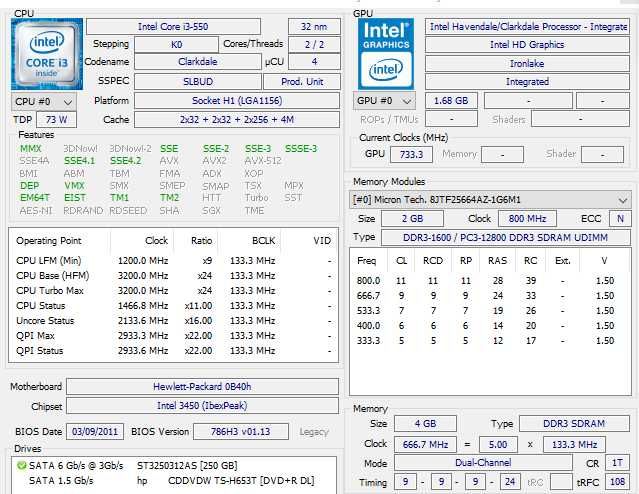Click the BCLK column header

(x=263, y=241)
